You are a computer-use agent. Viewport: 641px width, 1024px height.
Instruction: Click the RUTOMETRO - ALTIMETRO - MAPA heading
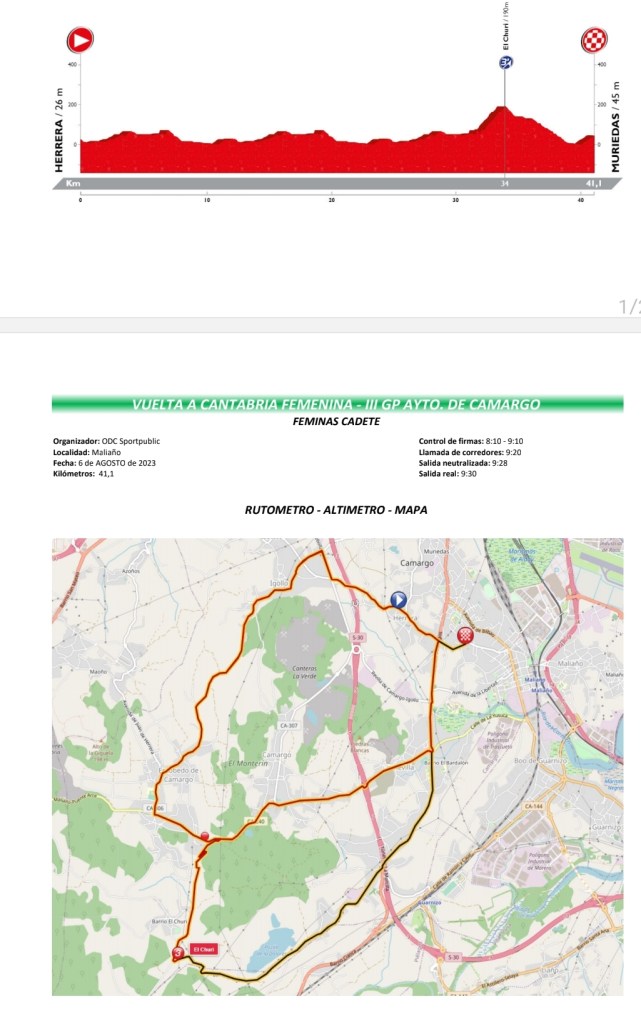(336, 510)
